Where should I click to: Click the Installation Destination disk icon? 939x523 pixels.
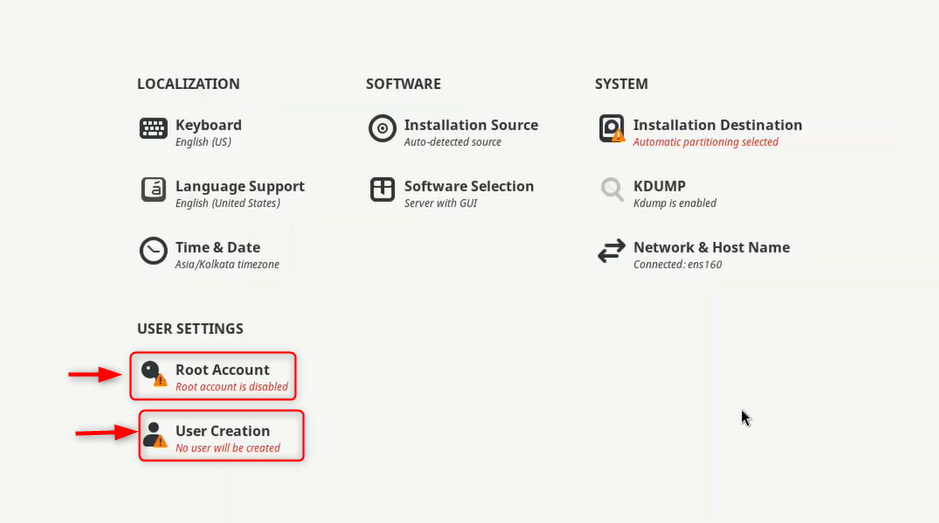(x=611, y=128)
